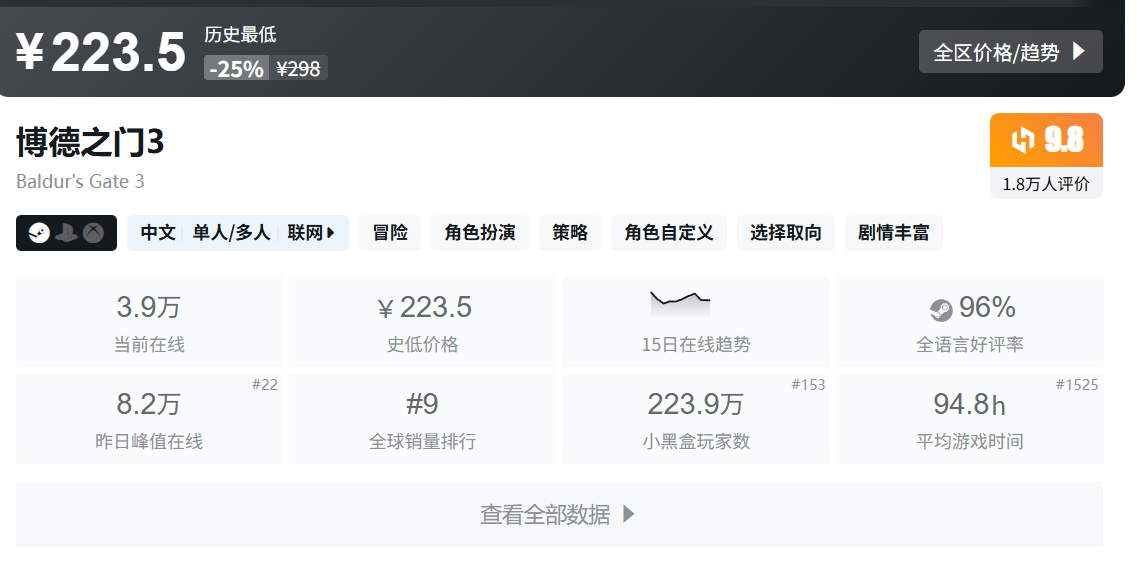The height and width of the screenshot is (567, 1137).
Task: Click the Heybox logo on the 9.8 score badge
Action: coord(1023,139)
